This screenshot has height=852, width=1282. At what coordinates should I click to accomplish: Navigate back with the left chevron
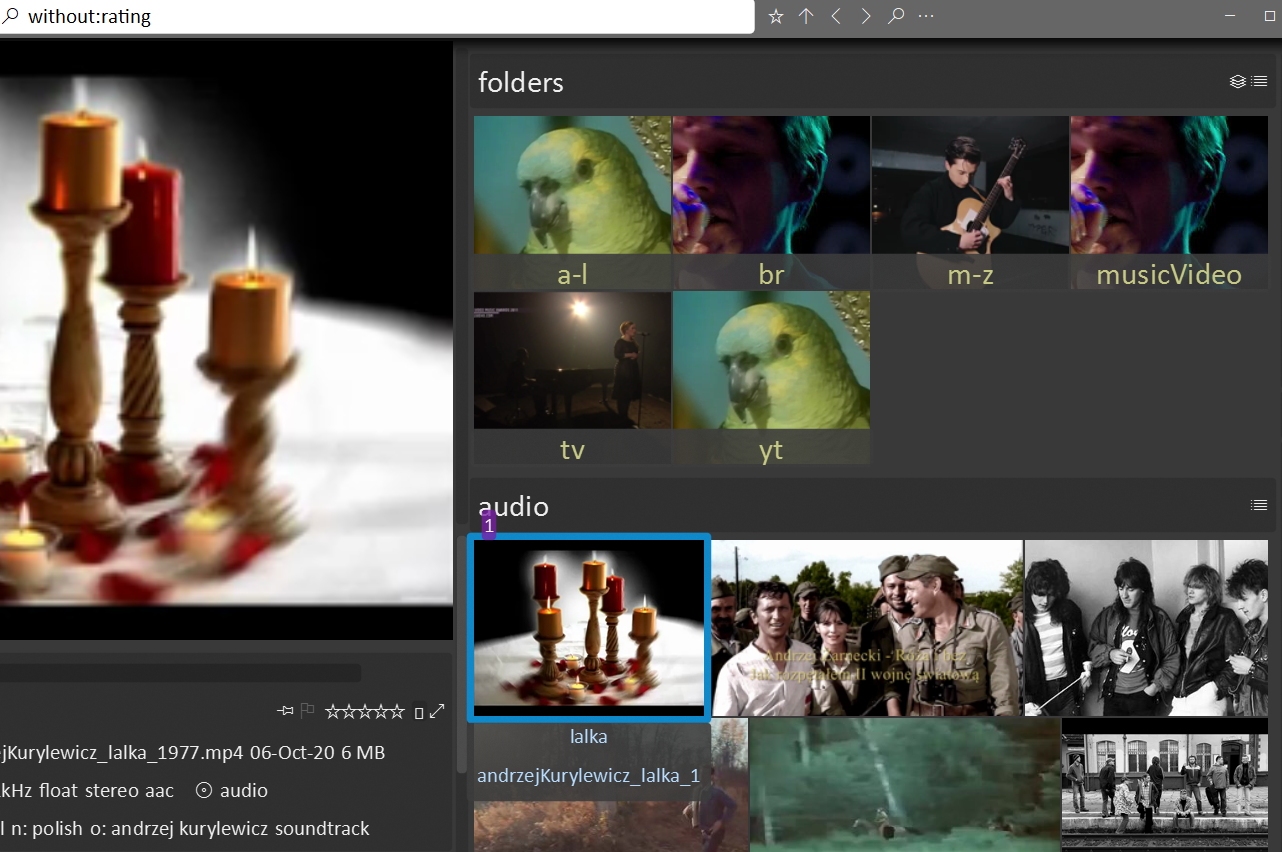coord(836,16)
